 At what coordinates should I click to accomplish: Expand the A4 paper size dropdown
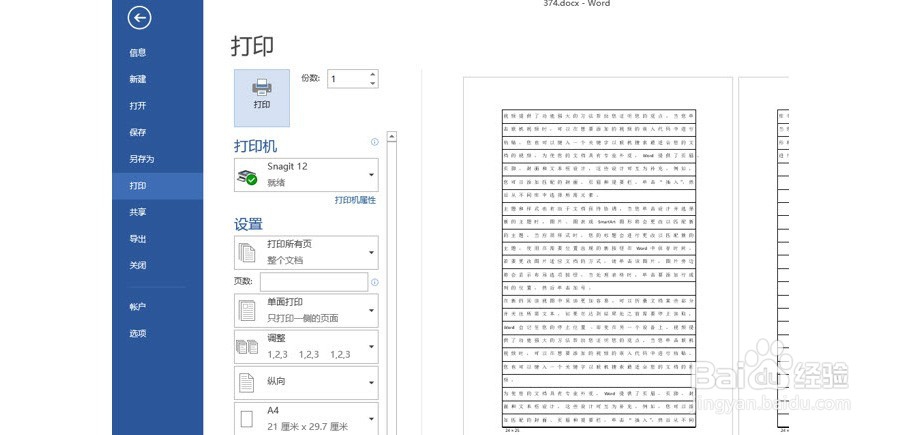click(306, 418)
